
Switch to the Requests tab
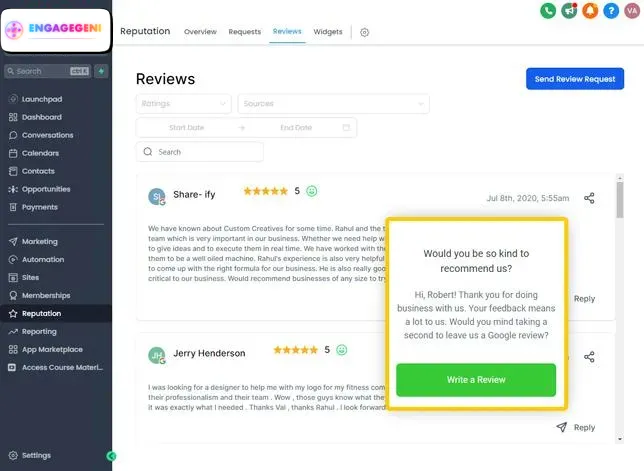coord(244,32)
